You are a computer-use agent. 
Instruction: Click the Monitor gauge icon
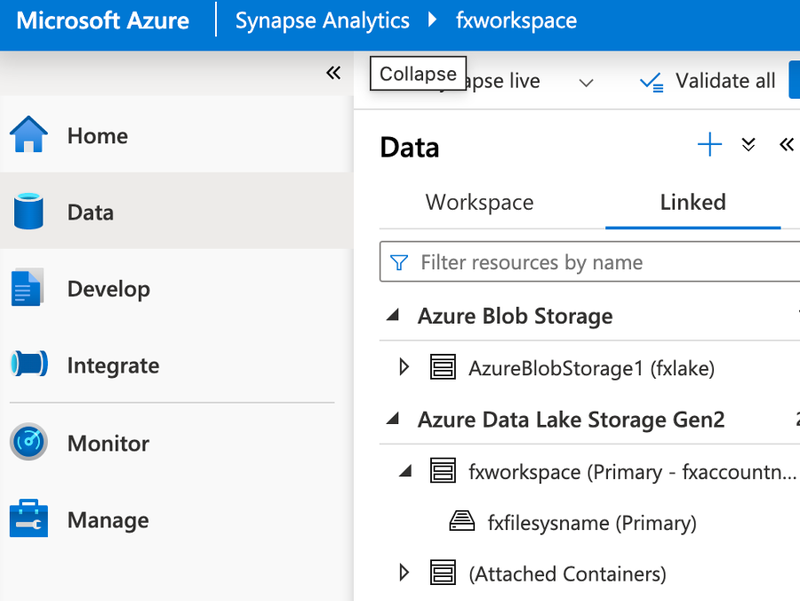(x=29, y=441)
